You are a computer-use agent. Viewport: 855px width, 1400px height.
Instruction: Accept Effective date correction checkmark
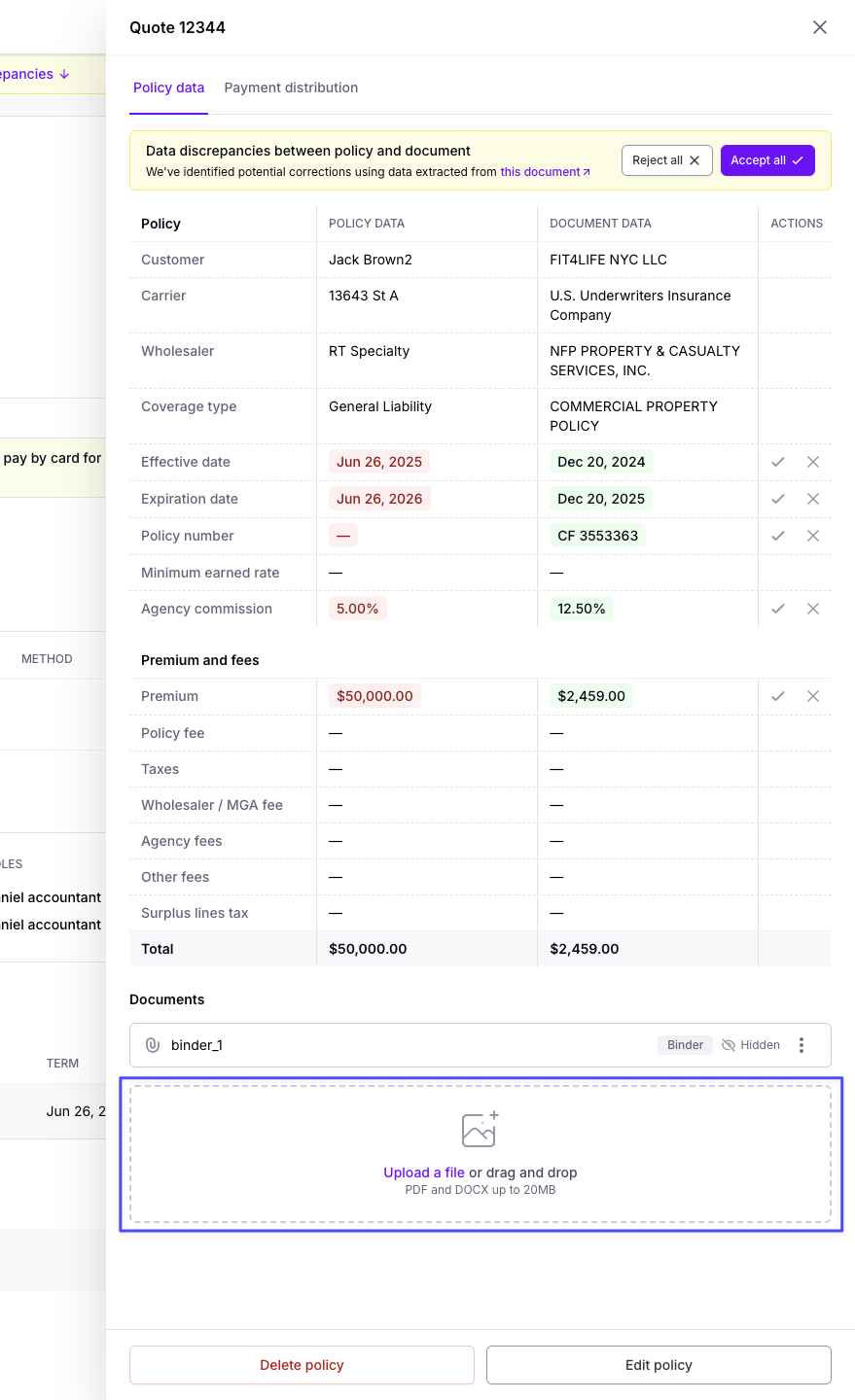778,462
